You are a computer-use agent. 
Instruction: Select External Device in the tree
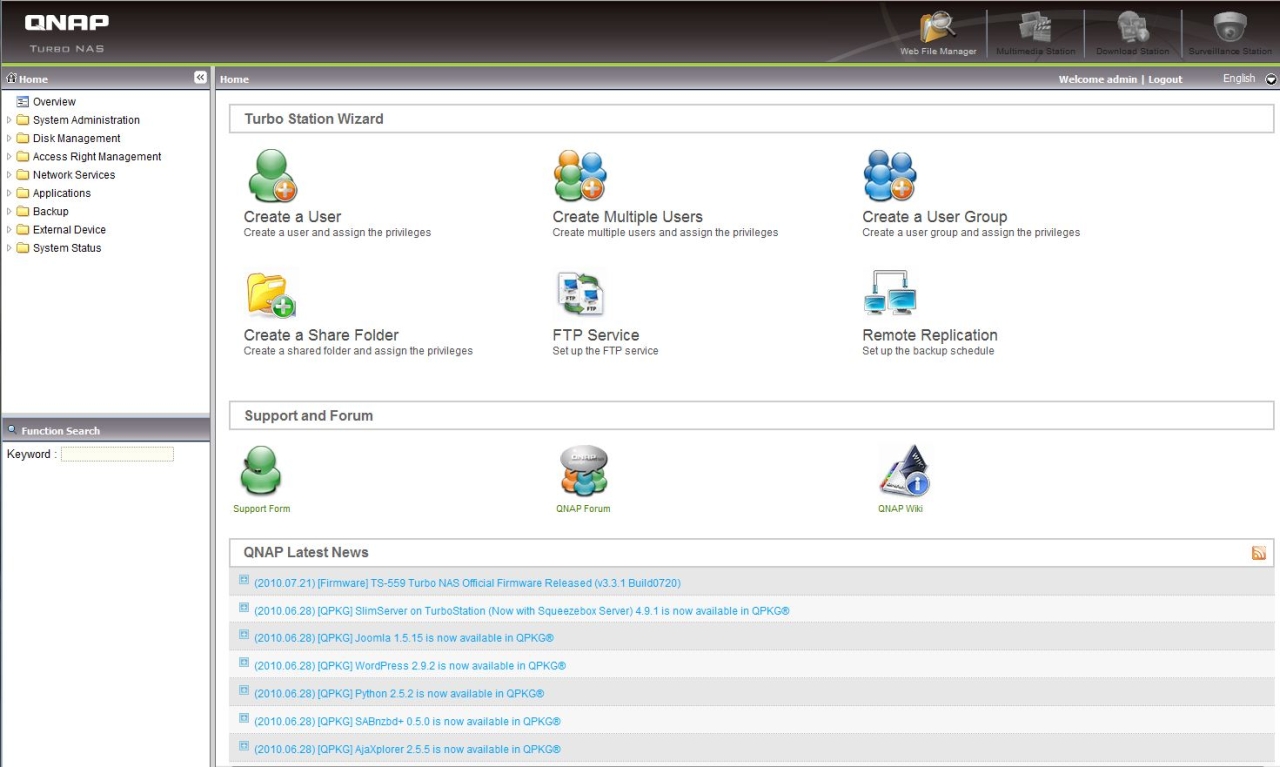pyautogui.click(x=69, y=230)
